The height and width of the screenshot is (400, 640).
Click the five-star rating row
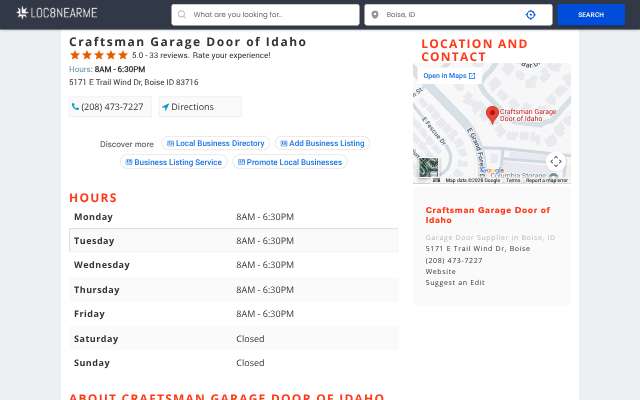(x=99, y=55)
